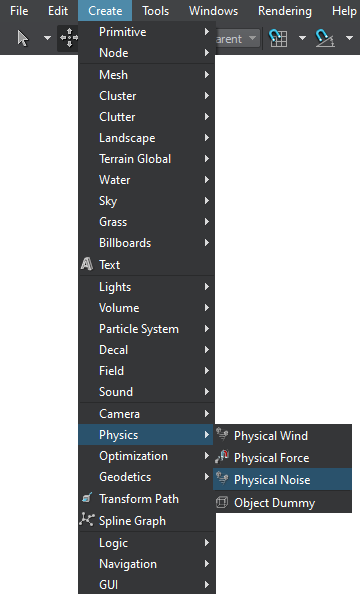The height and width of the screenshot is (594, 360).
Task: Click the Spline Graph icon
Action: (87, 520)
